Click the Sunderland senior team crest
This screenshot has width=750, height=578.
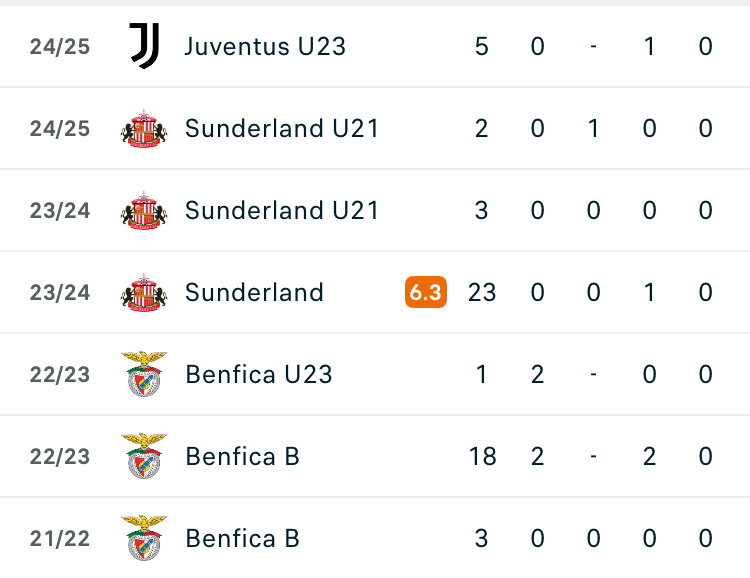click(x=144, y=292)
